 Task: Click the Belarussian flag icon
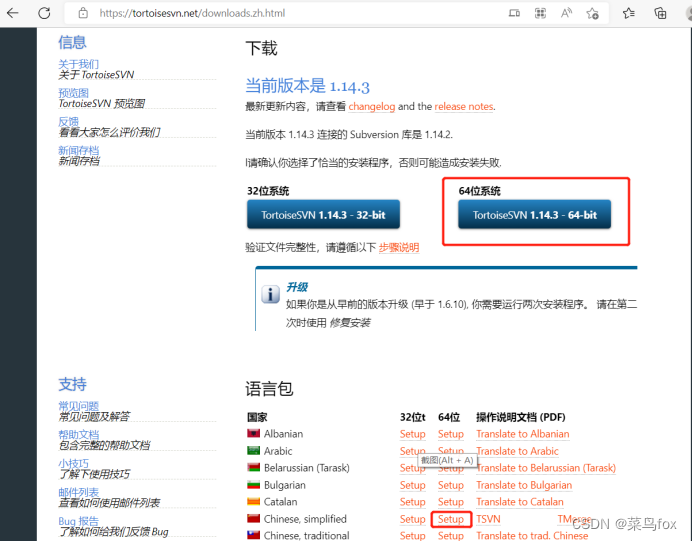253,467
